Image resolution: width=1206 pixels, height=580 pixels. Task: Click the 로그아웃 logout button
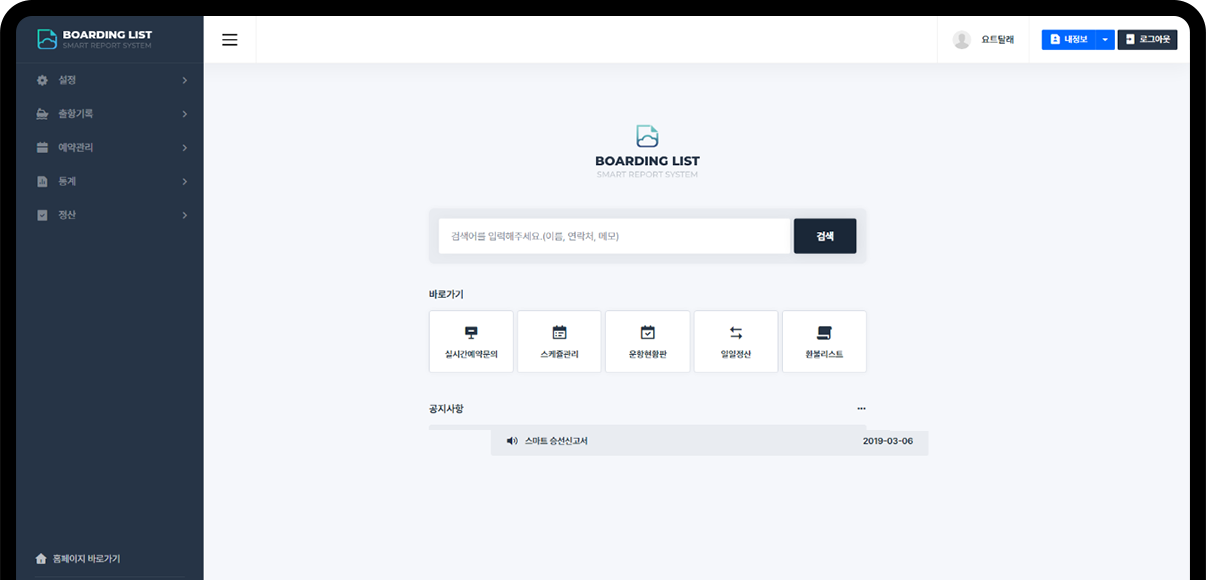pos(1147,40)
